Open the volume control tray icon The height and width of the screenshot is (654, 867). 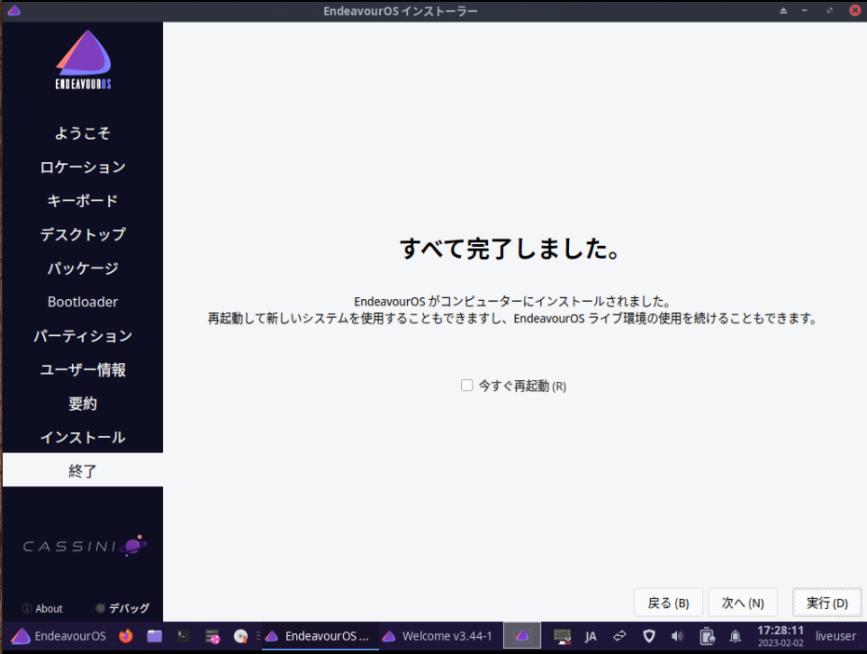[x=677, y=637]
